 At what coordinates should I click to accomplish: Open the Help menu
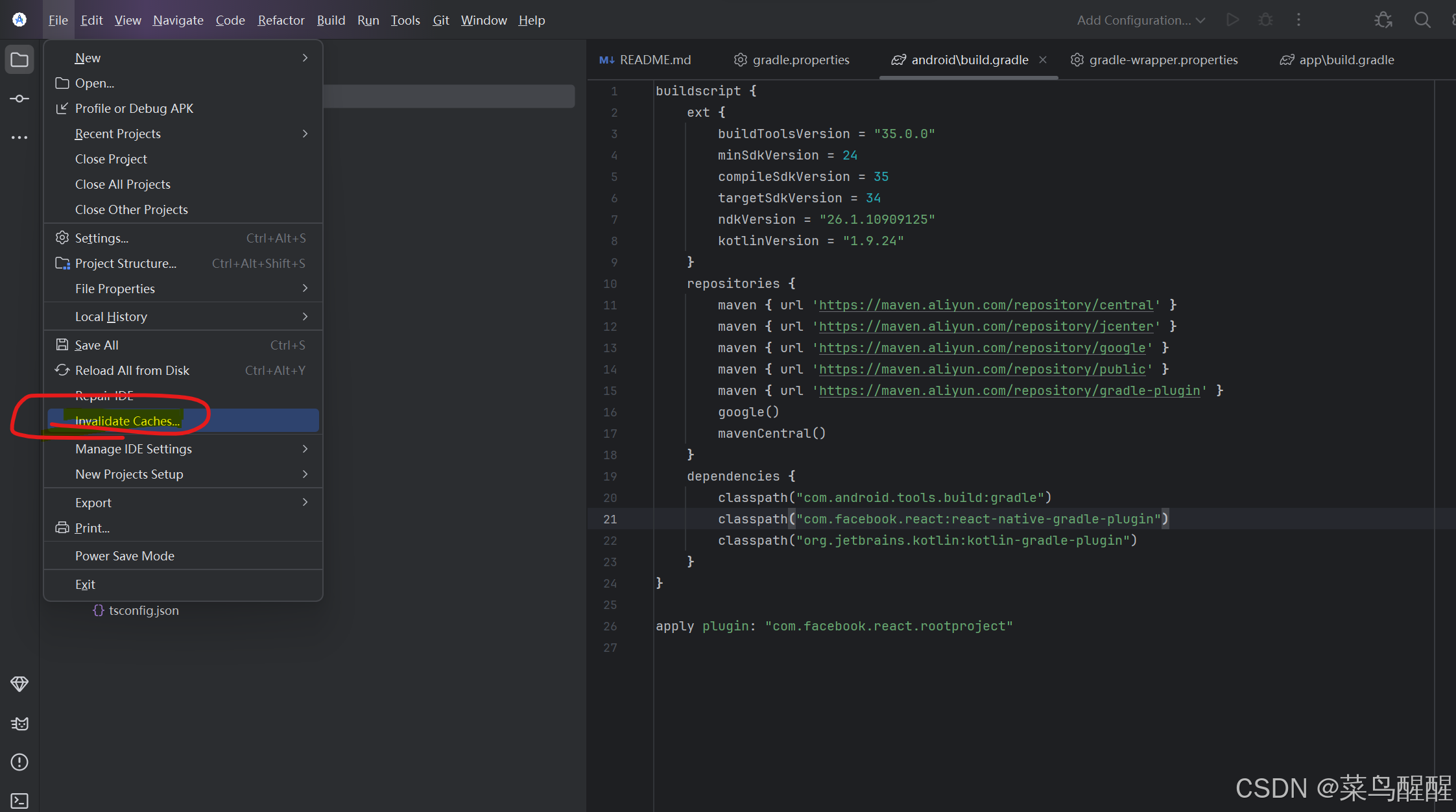click(532, 20)
